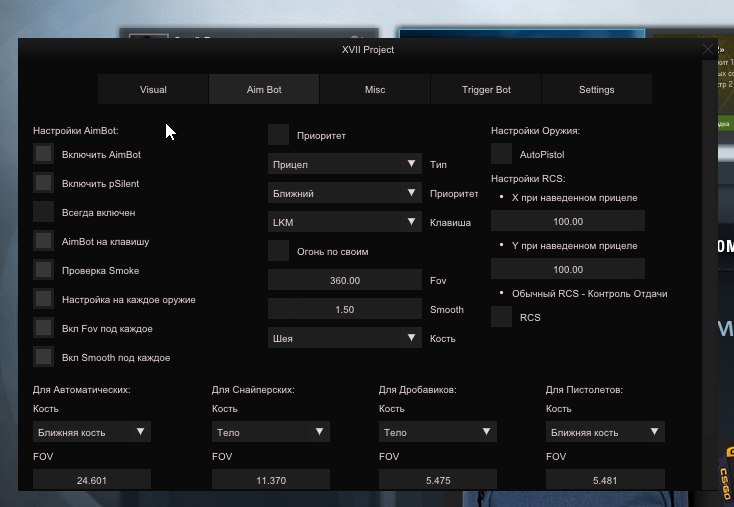Check the Всегда включен option
Image resolution: width=734 pixels, height=507 pixels.
click(44, 212)
